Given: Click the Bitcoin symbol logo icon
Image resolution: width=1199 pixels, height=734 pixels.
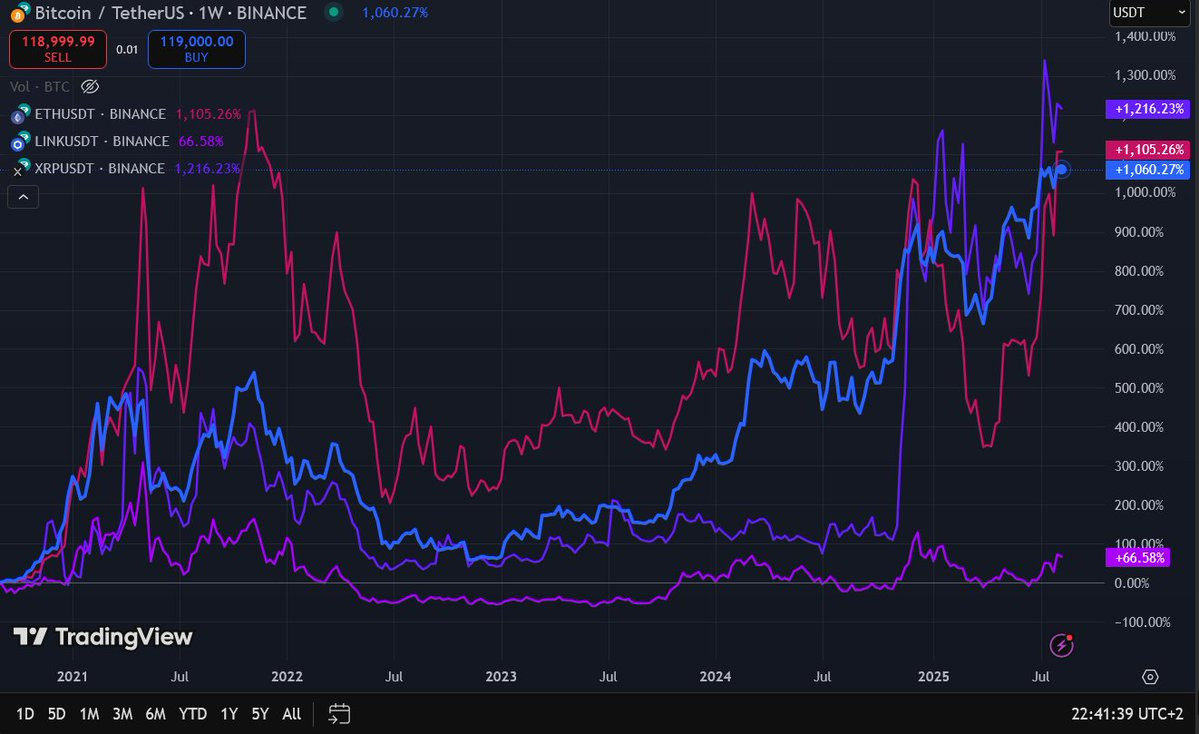Looking at the screenshot, I should click(x=19, y=13).
